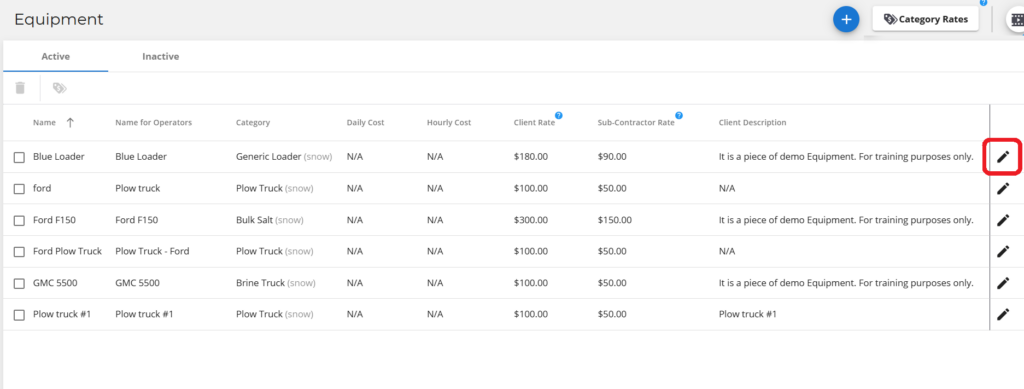Open Category Rates button
This screenshot has height=389, width=1024.
(925, 19)
